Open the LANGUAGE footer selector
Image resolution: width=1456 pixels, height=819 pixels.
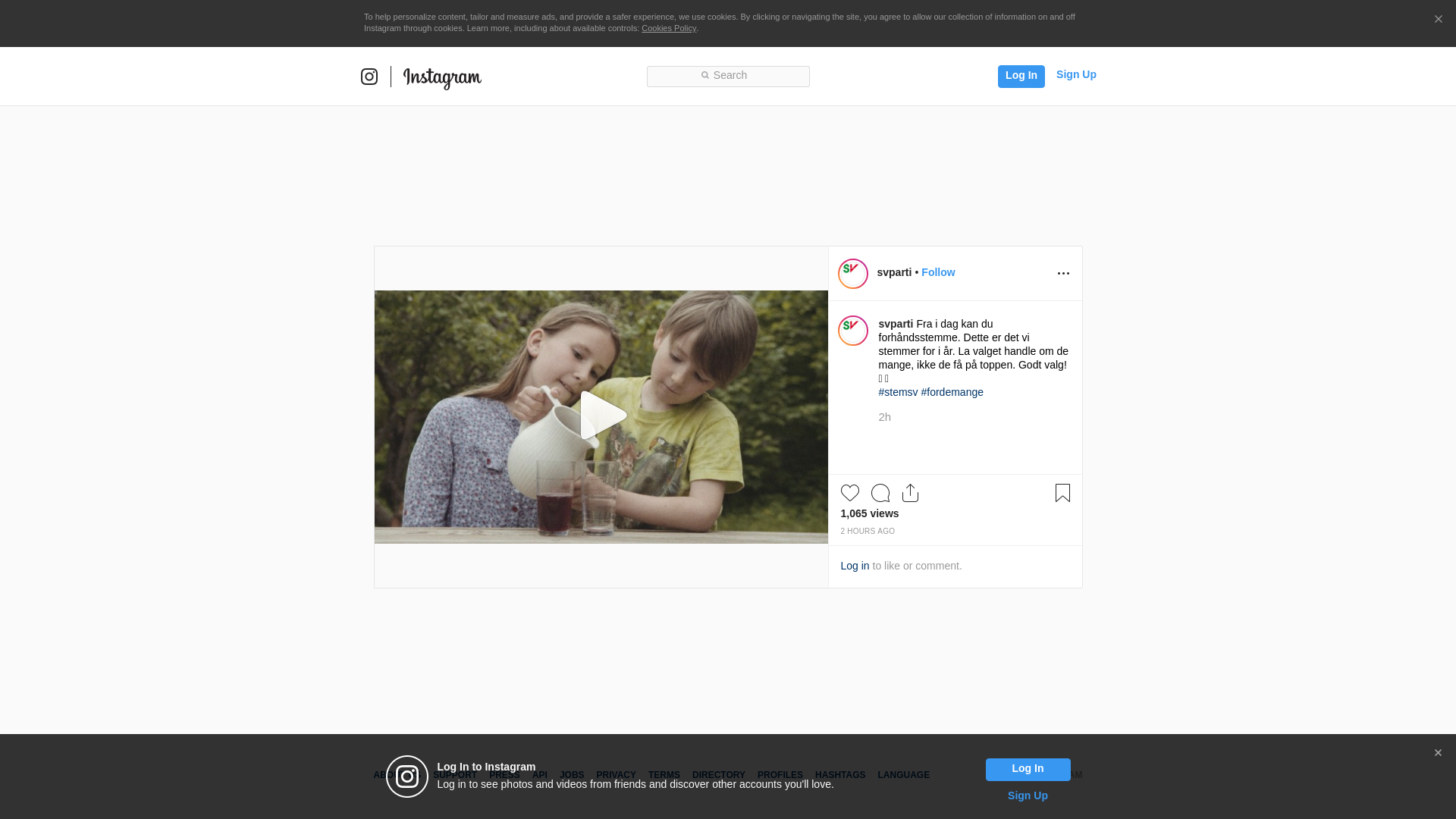point(903,775)
